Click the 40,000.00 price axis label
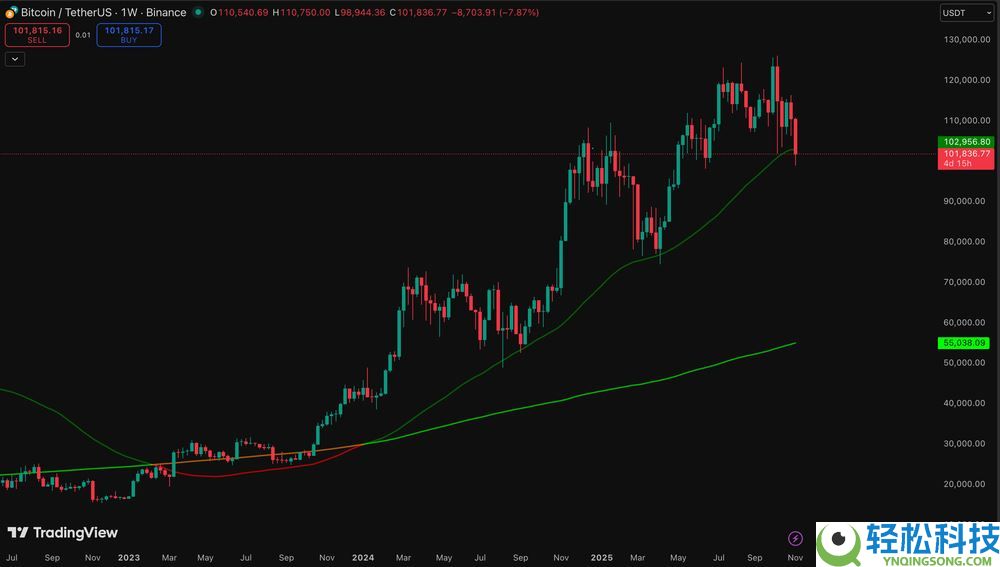This screenshot has width=1000, height=567. pos(964,403)
